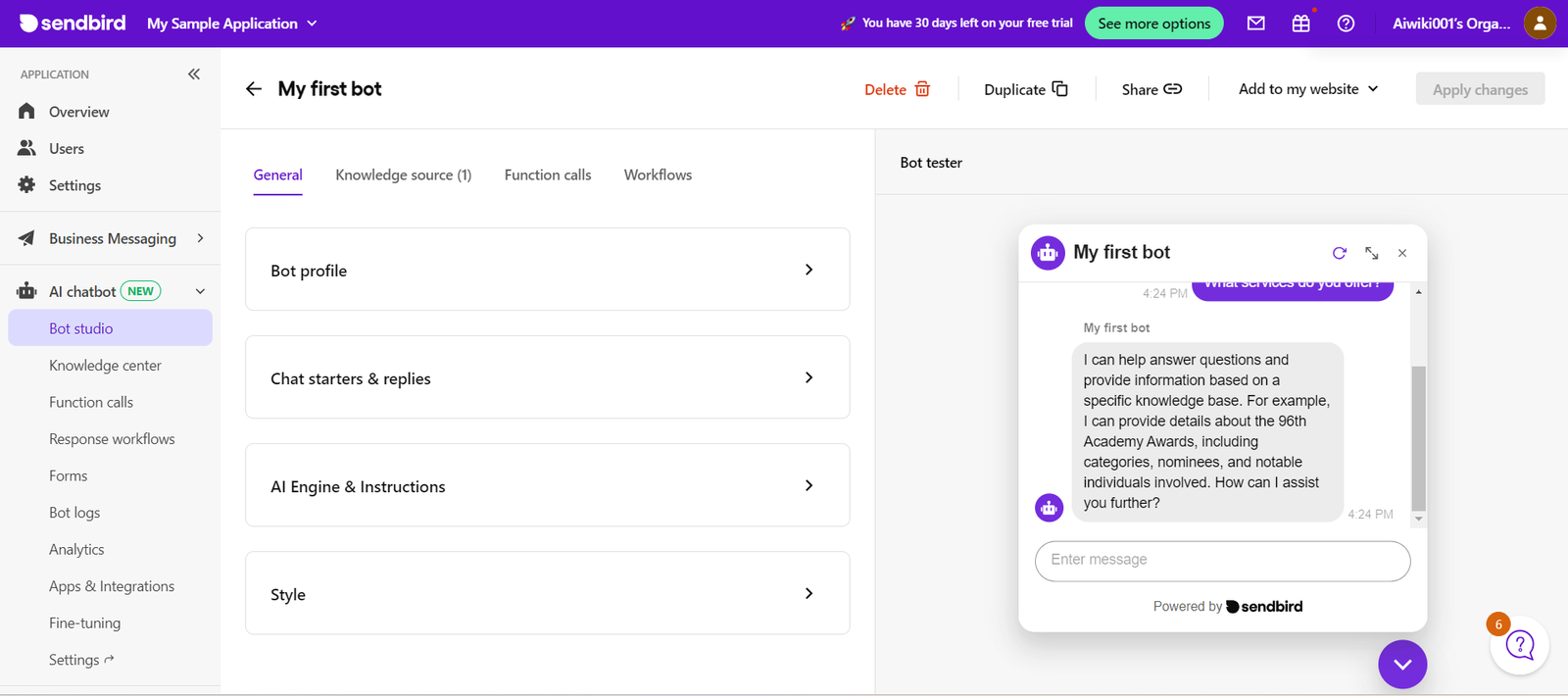Screen dimensions: 1568x696
Task: Click the Overview home icon
Action: (x=26, y=112)
